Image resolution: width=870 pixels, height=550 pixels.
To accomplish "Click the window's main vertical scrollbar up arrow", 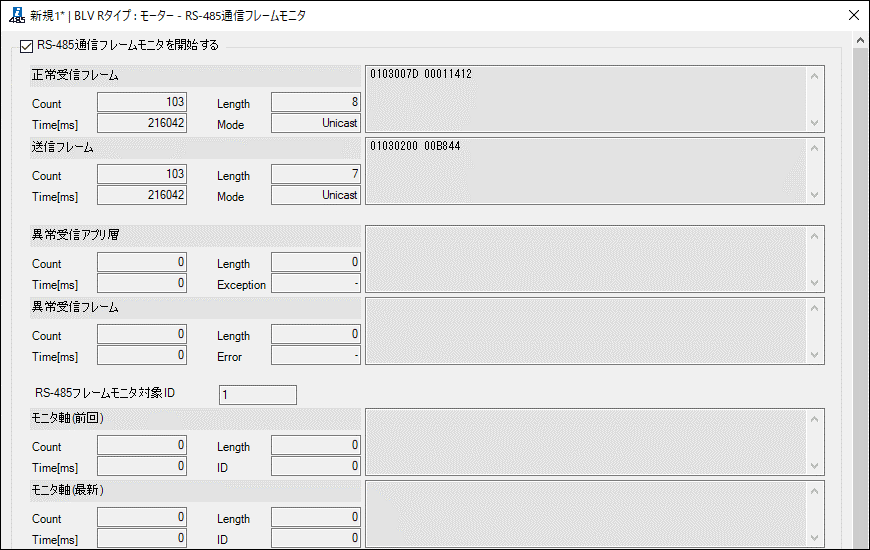I will pos(861,41).
